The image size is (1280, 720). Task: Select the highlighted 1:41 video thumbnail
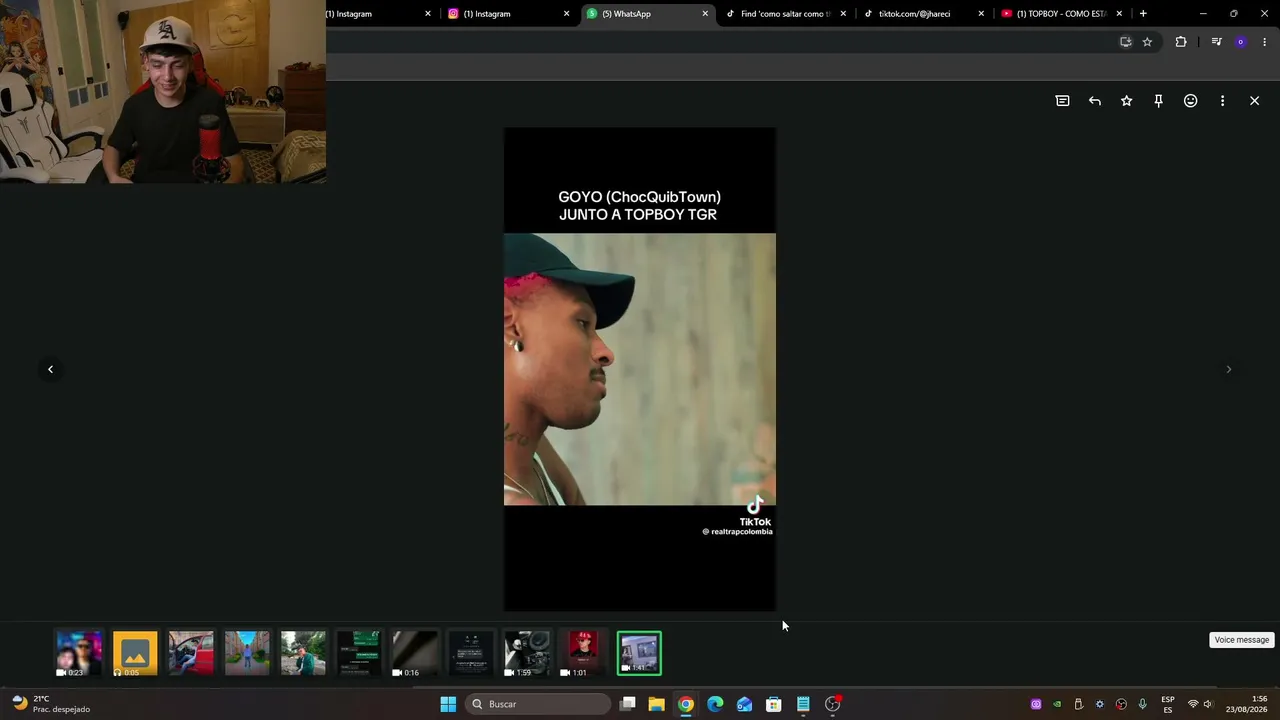(639, 653)
